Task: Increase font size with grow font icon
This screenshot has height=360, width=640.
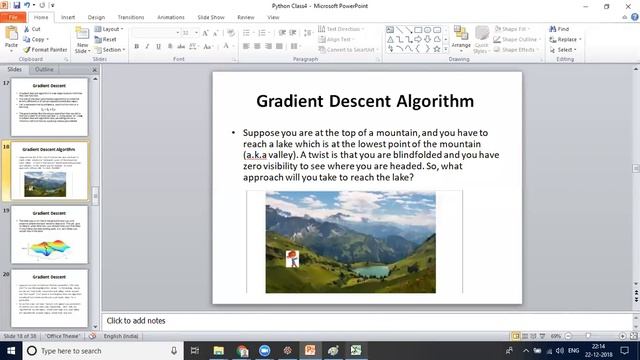Action: click(x=205, y=33)
